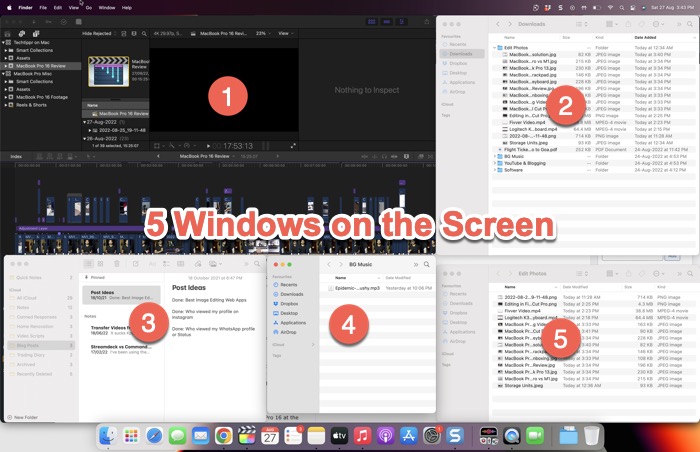Open Titles and Generators sidebar in Final Cut
The image size is (700, 452).
pyautogui.click(x=36, y=33)
